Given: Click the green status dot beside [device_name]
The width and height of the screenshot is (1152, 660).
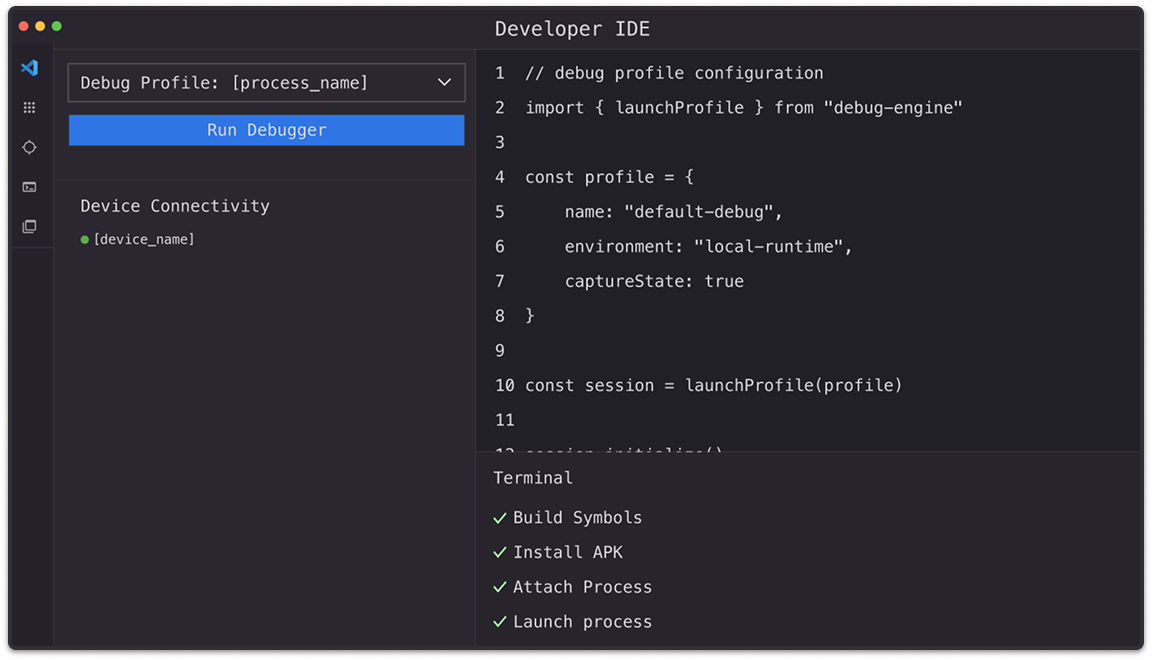Looking at the screenshot, I should pos(84,240).
